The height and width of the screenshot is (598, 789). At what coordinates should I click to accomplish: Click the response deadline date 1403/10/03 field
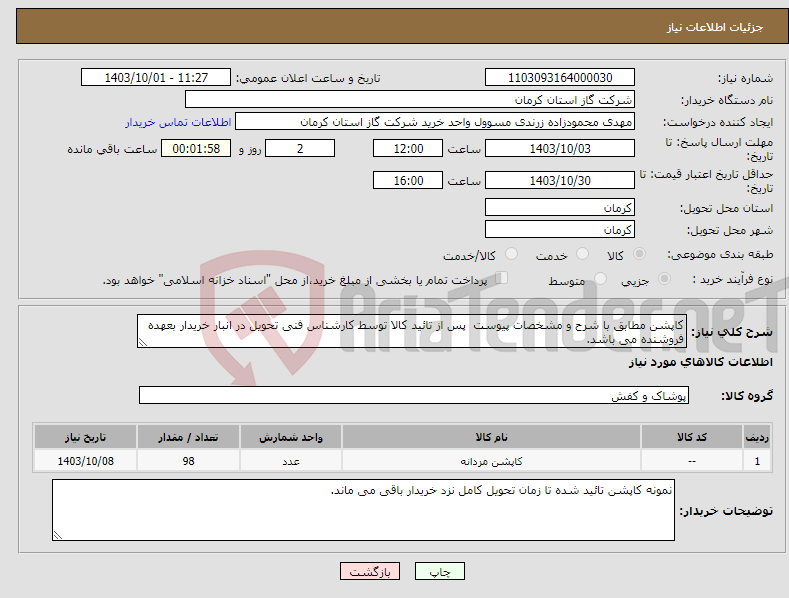pyautogui.click(x=560, y=148)
